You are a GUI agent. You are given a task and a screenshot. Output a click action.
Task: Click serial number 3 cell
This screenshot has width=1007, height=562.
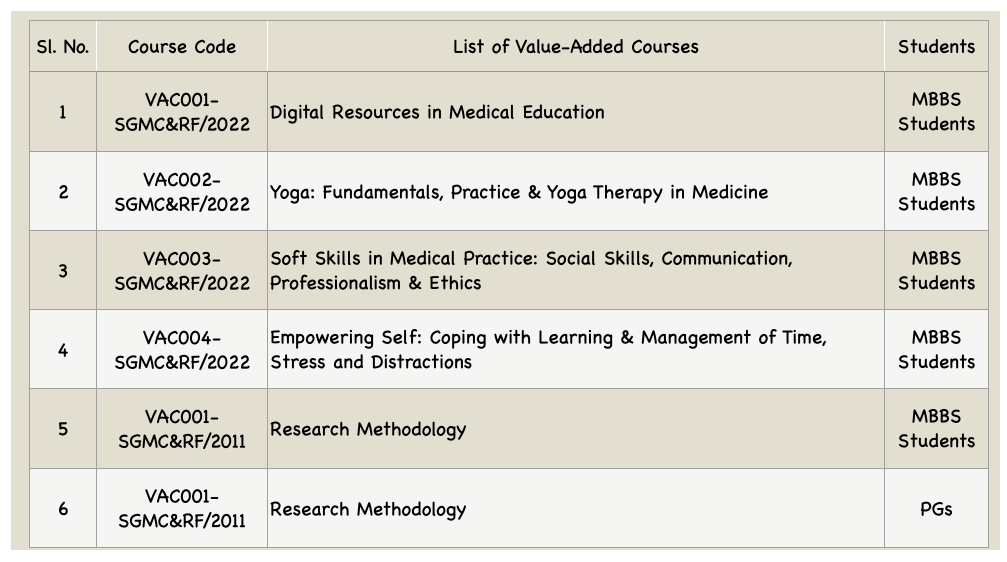pos(63,270)
